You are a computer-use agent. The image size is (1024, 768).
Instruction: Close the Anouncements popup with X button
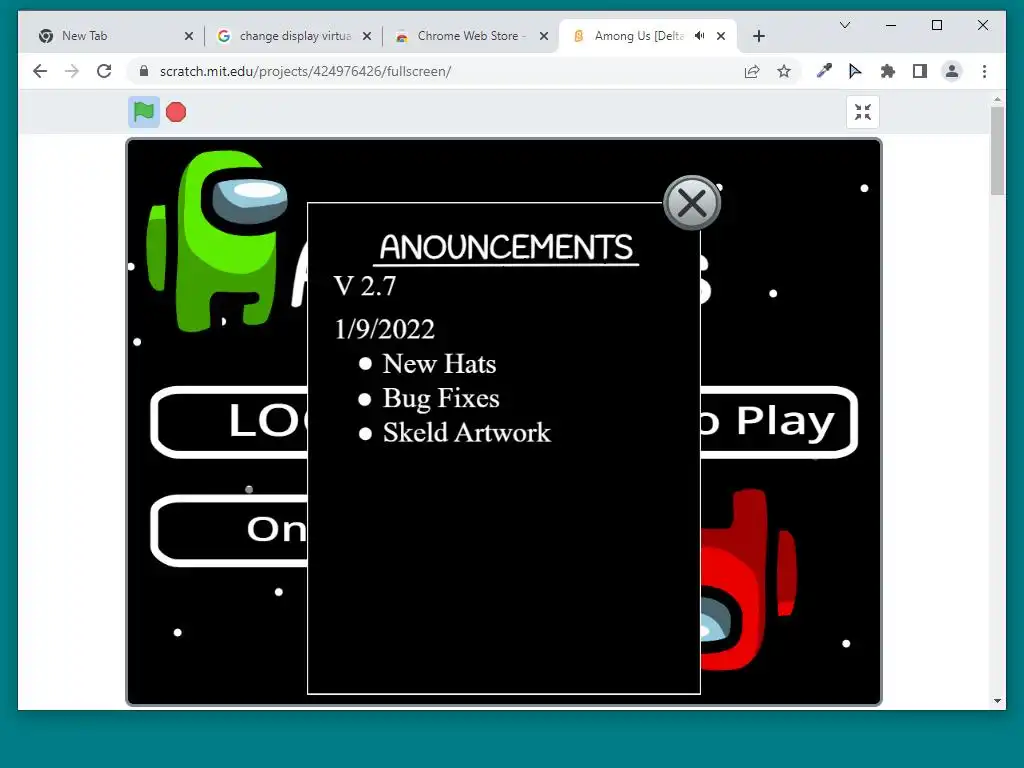pyautogui.click(x=692, y=203)
